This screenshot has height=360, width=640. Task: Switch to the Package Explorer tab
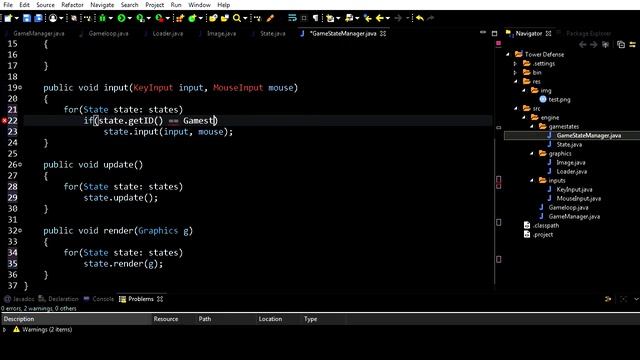tap(589, 33)
